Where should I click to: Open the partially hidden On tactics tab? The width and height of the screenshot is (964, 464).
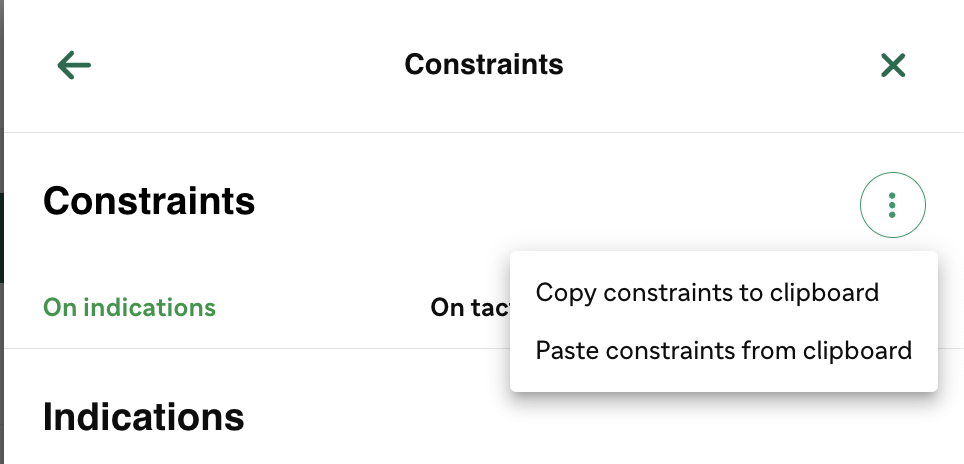[470, 307]
